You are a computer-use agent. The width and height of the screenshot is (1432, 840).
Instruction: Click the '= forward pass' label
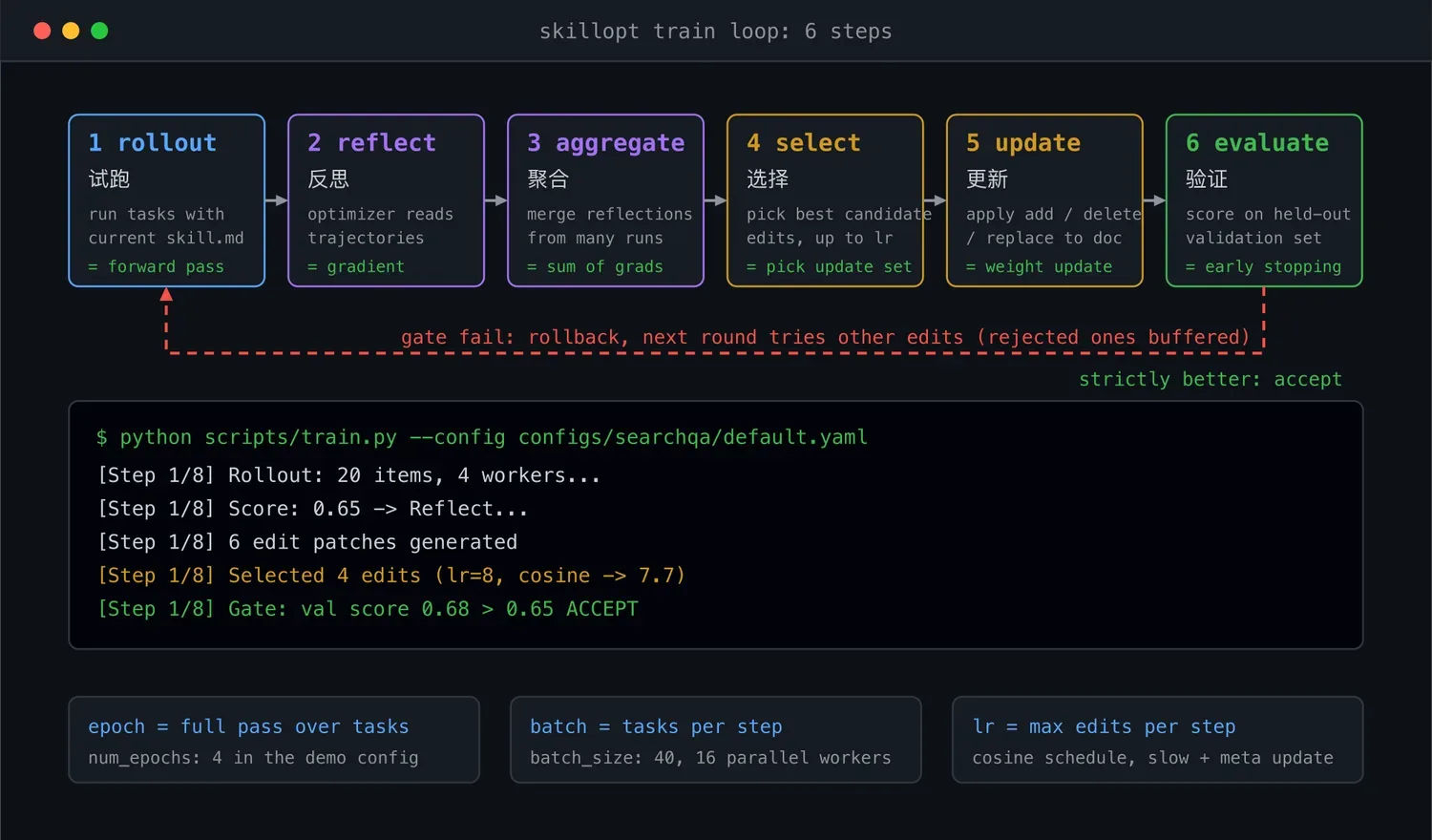(x=157, y=266)
